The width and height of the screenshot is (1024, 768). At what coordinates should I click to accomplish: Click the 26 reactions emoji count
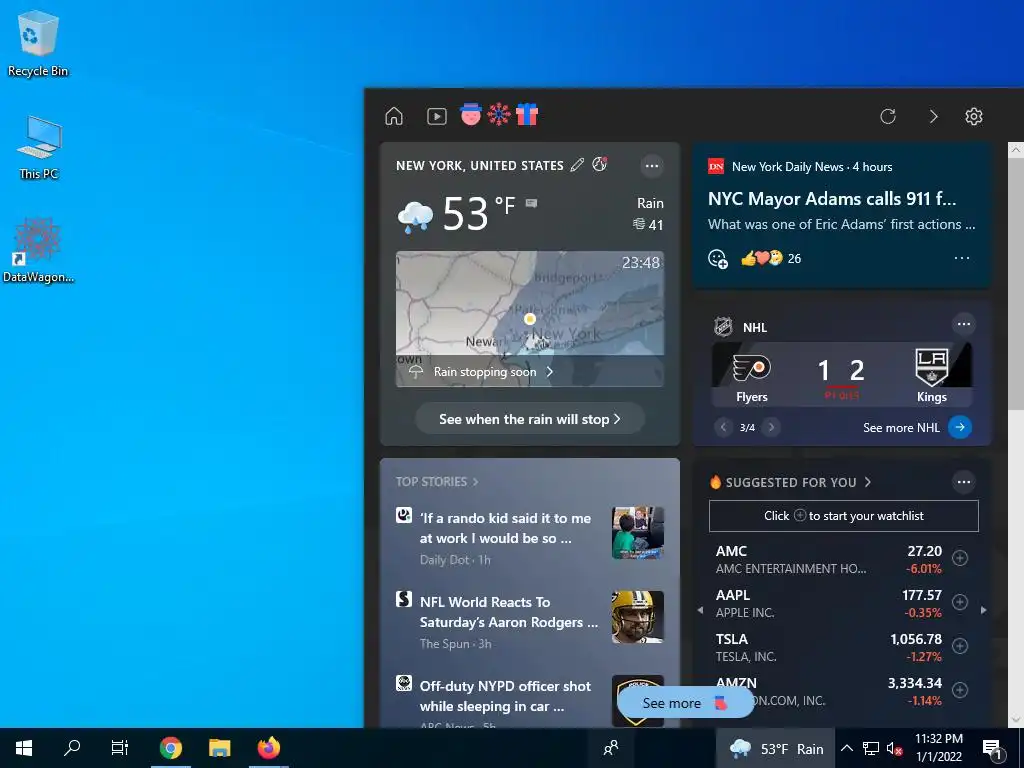click(x=771, y=259)
